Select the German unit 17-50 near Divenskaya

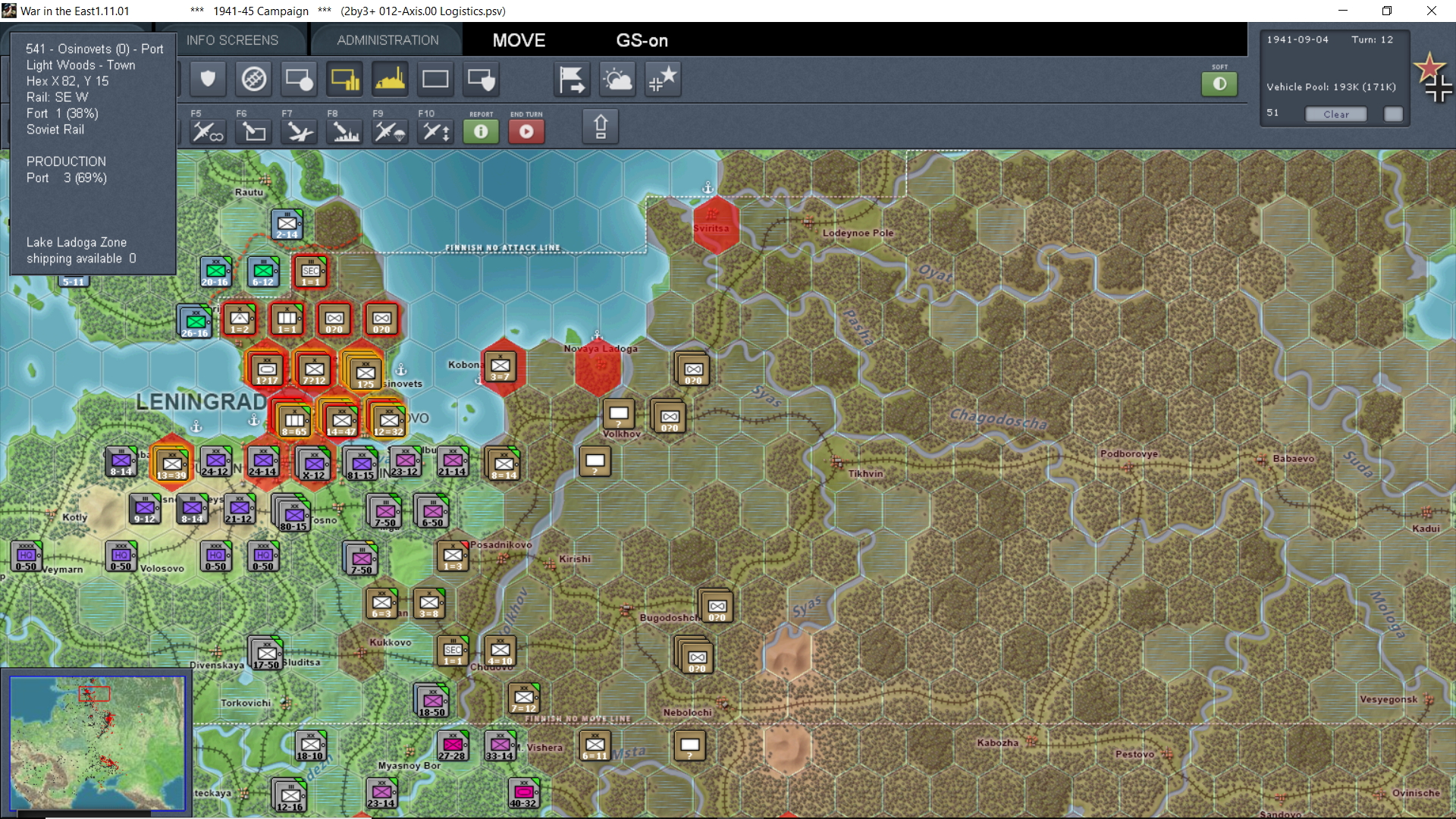tap(266, 653)
